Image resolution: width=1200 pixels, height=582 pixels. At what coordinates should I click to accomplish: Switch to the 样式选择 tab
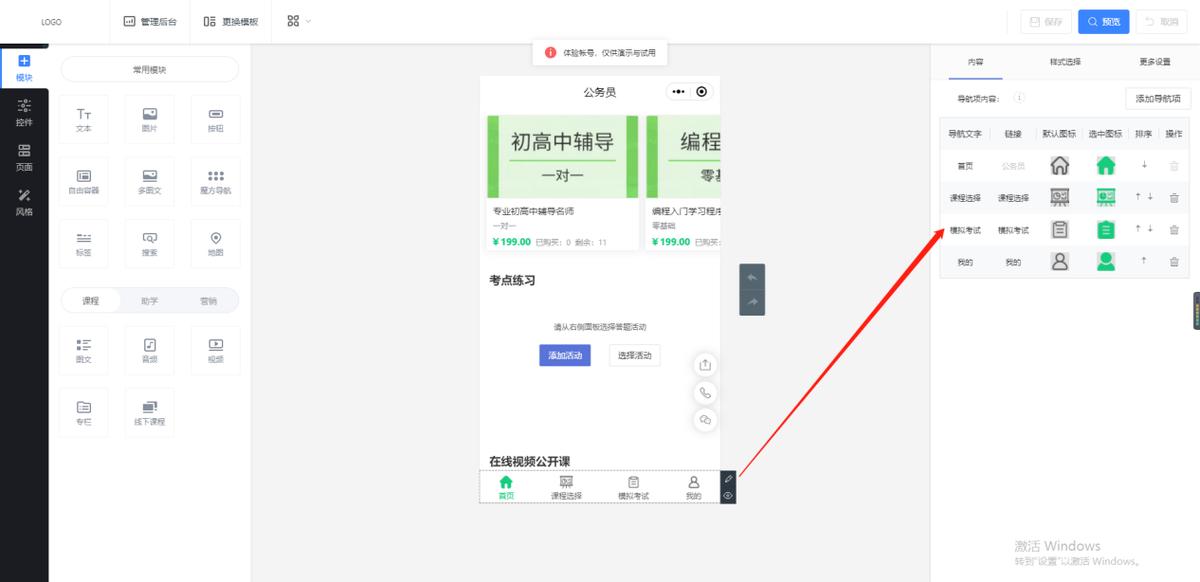click(x=1063, y=61)
